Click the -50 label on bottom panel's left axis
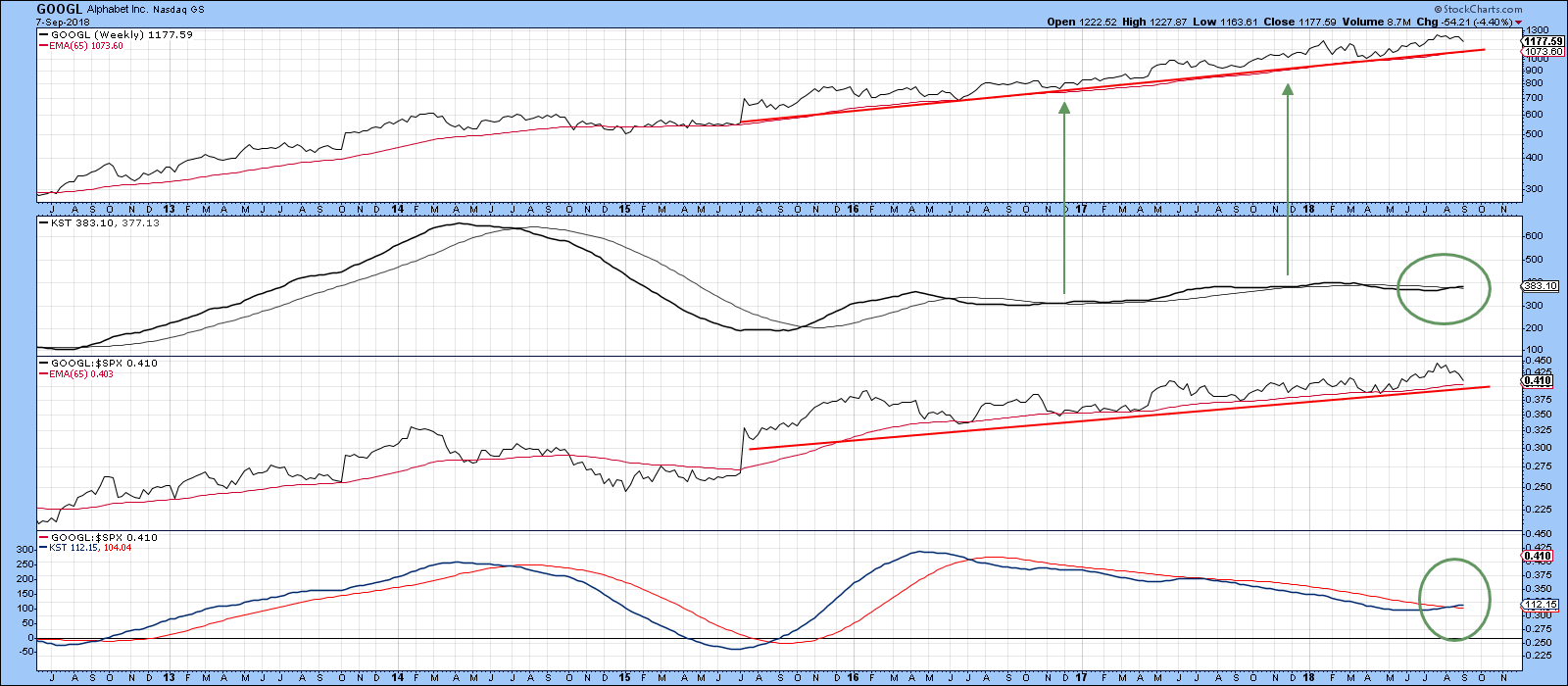 pos(26,652)
